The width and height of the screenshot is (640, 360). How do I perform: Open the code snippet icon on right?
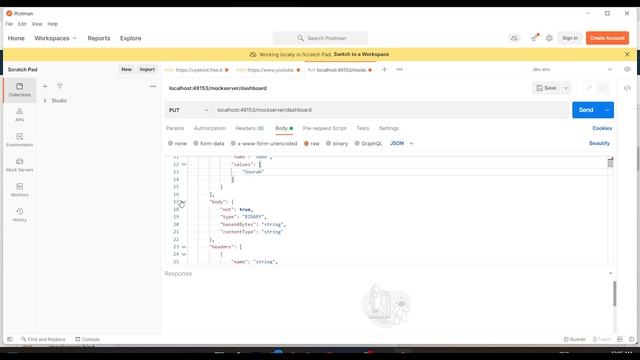click(x=627, y=88)
